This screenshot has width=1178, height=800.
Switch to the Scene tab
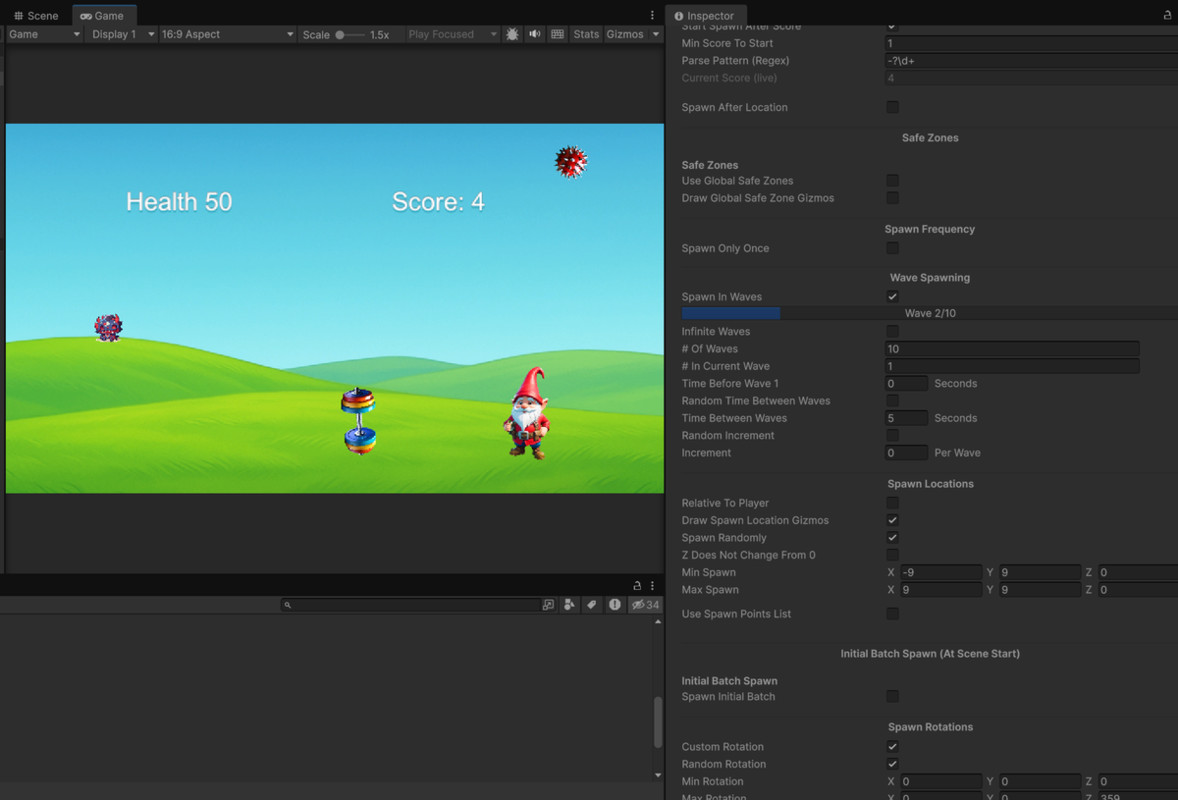coord(36,16)
